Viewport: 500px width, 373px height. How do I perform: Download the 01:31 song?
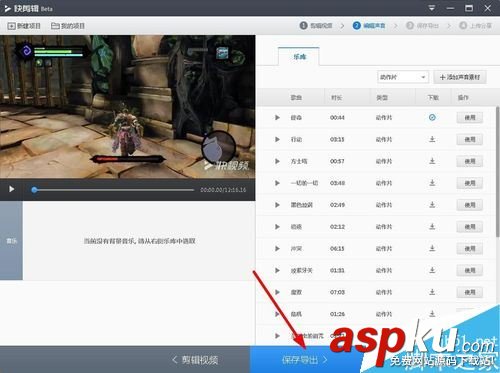(x=432, y=270)
